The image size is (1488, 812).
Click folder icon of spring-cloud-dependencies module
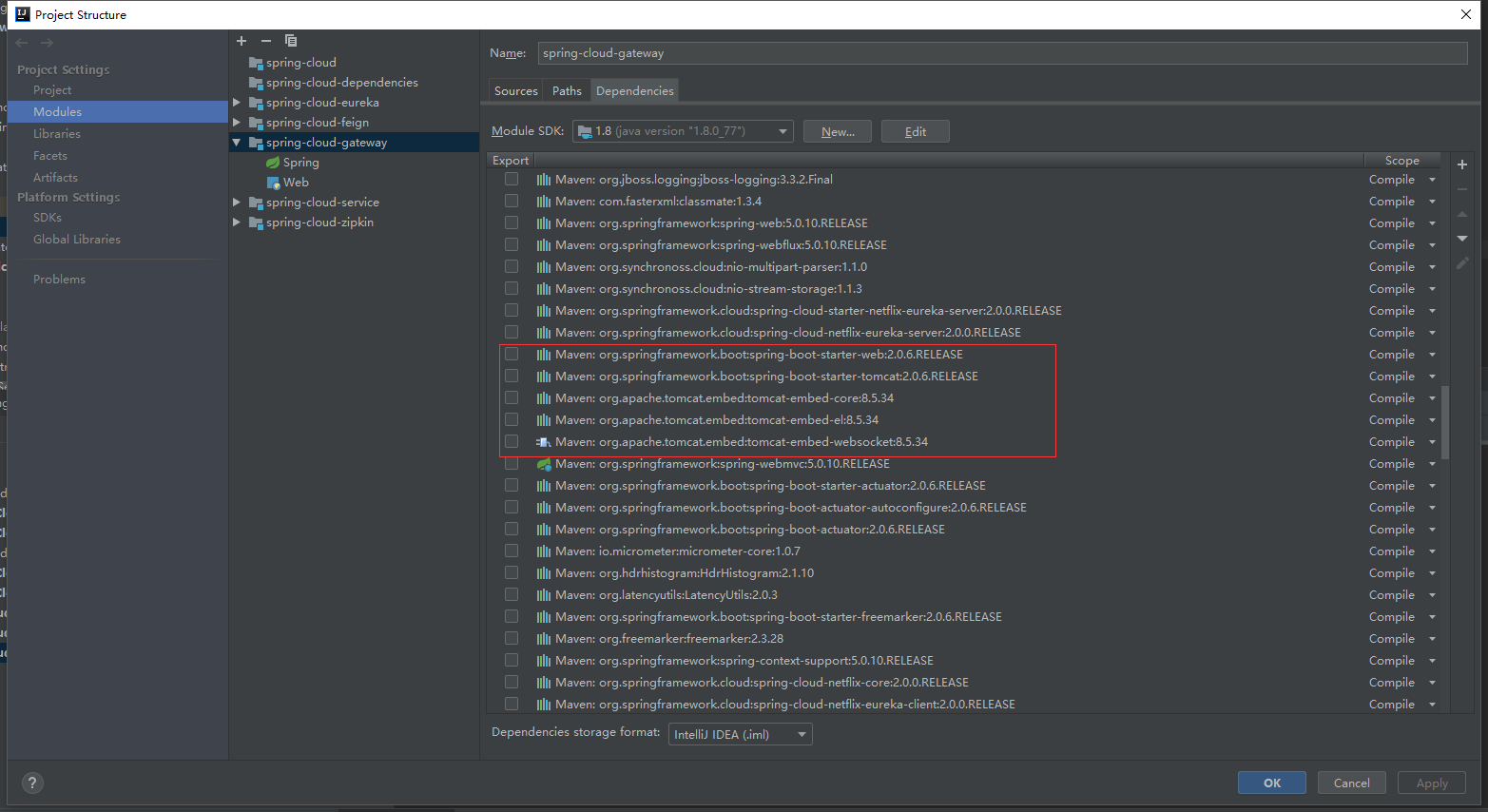pos(256,83)
